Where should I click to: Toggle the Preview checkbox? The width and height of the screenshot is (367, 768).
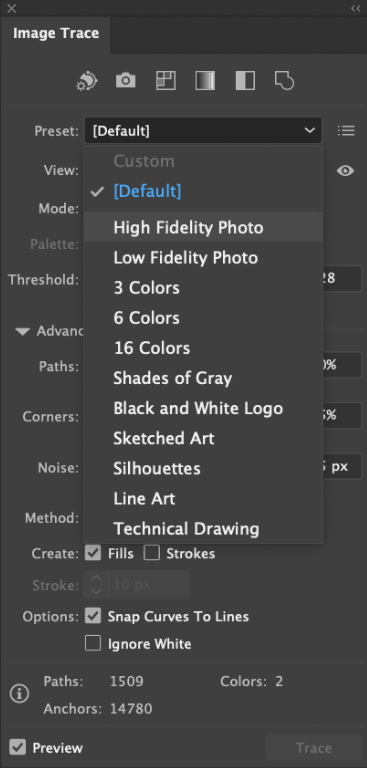[18, 747]
